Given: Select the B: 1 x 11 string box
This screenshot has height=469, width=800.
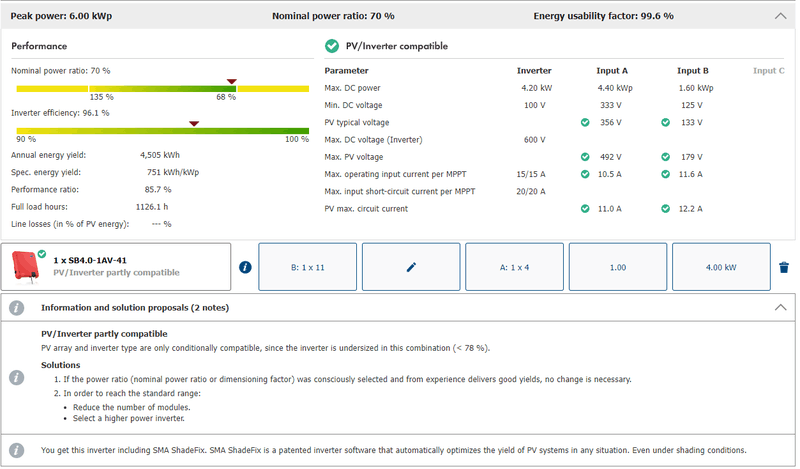Looking at the screenshot, I should pos(307,267).
